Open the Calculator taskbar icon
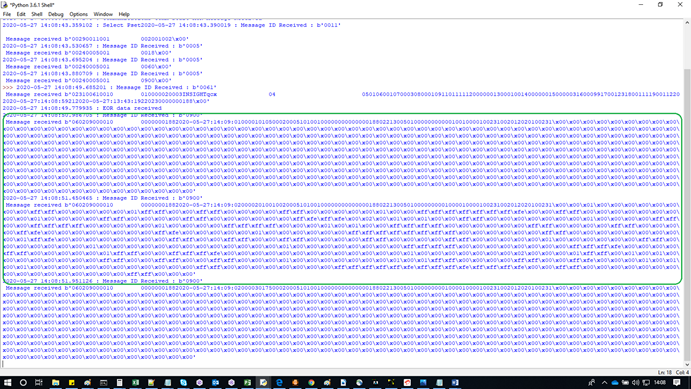Screen dimensions: 691x389 click(119, 382)
